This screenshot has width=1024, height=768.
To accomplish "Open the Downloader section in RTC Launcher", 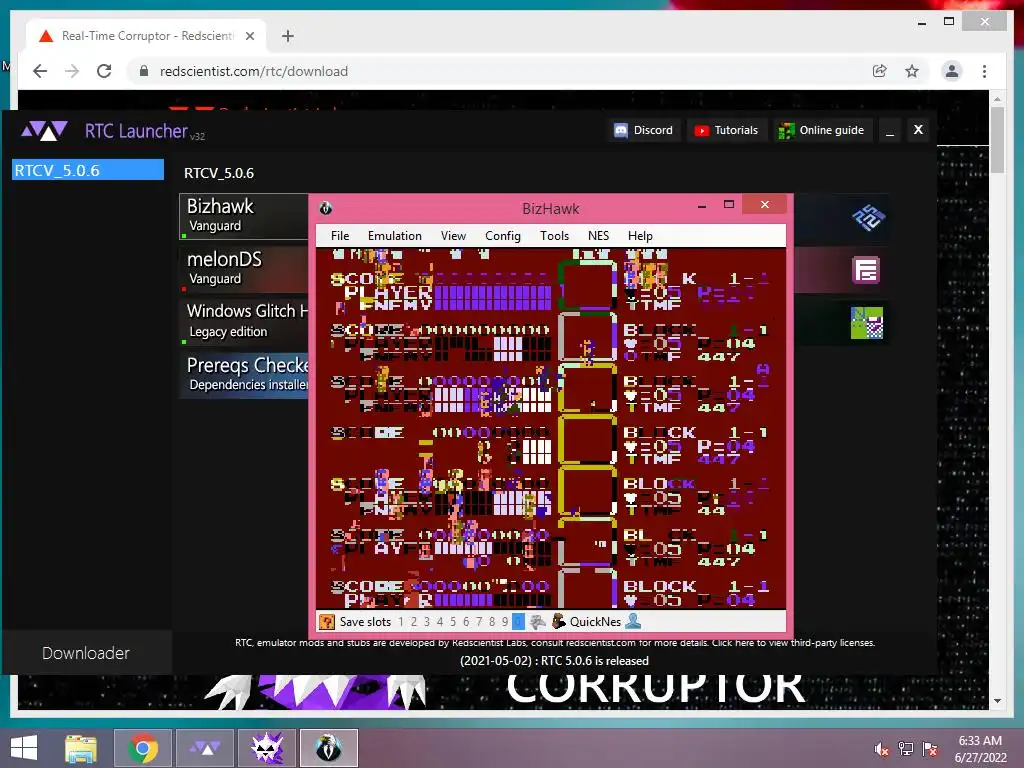I will [x=86, y=652].
